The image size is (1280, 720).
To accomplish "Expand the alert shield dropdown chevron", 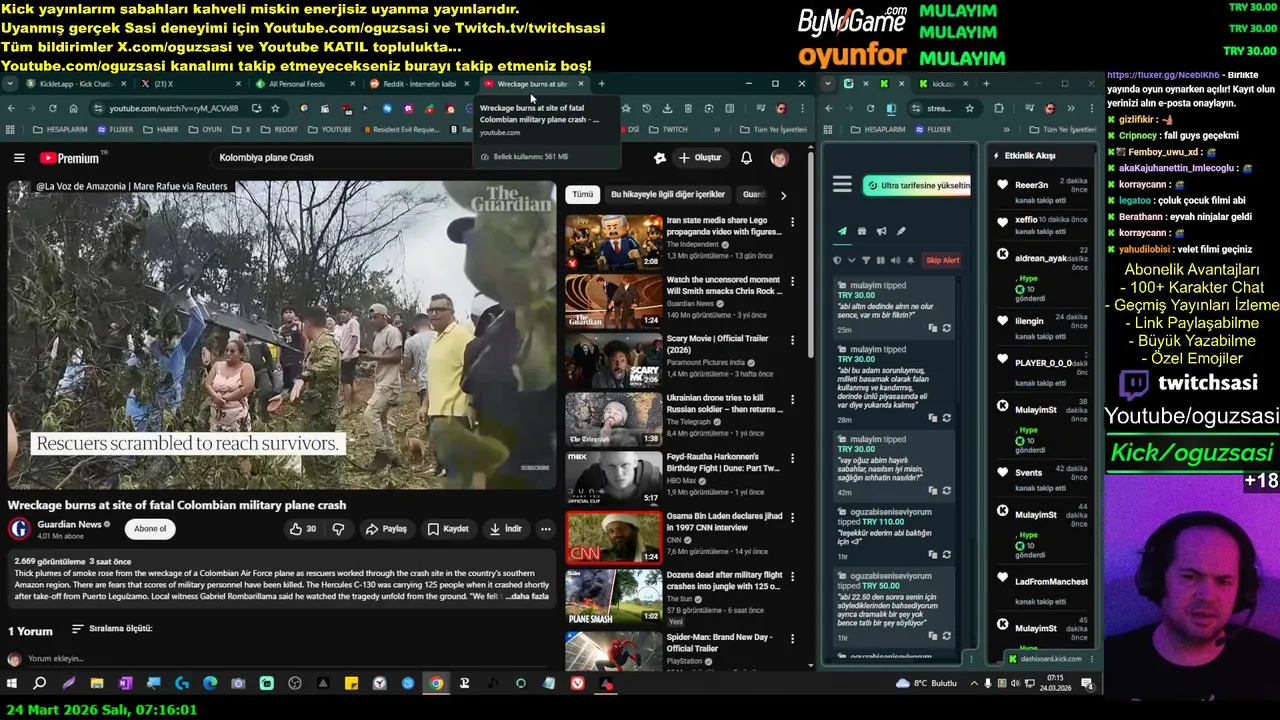I will click(850, 260).
